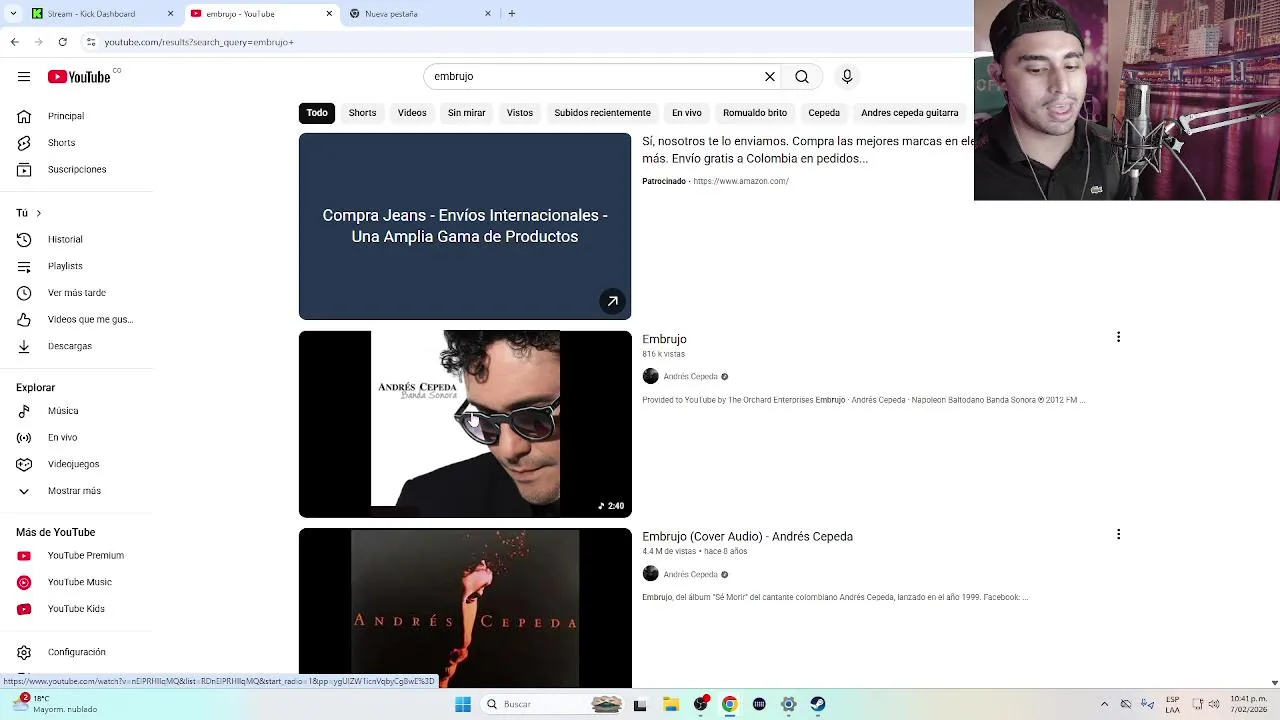Open the Chrome tab search dropdown
Screen dimensions: 1280x720
tap(12, 13)
